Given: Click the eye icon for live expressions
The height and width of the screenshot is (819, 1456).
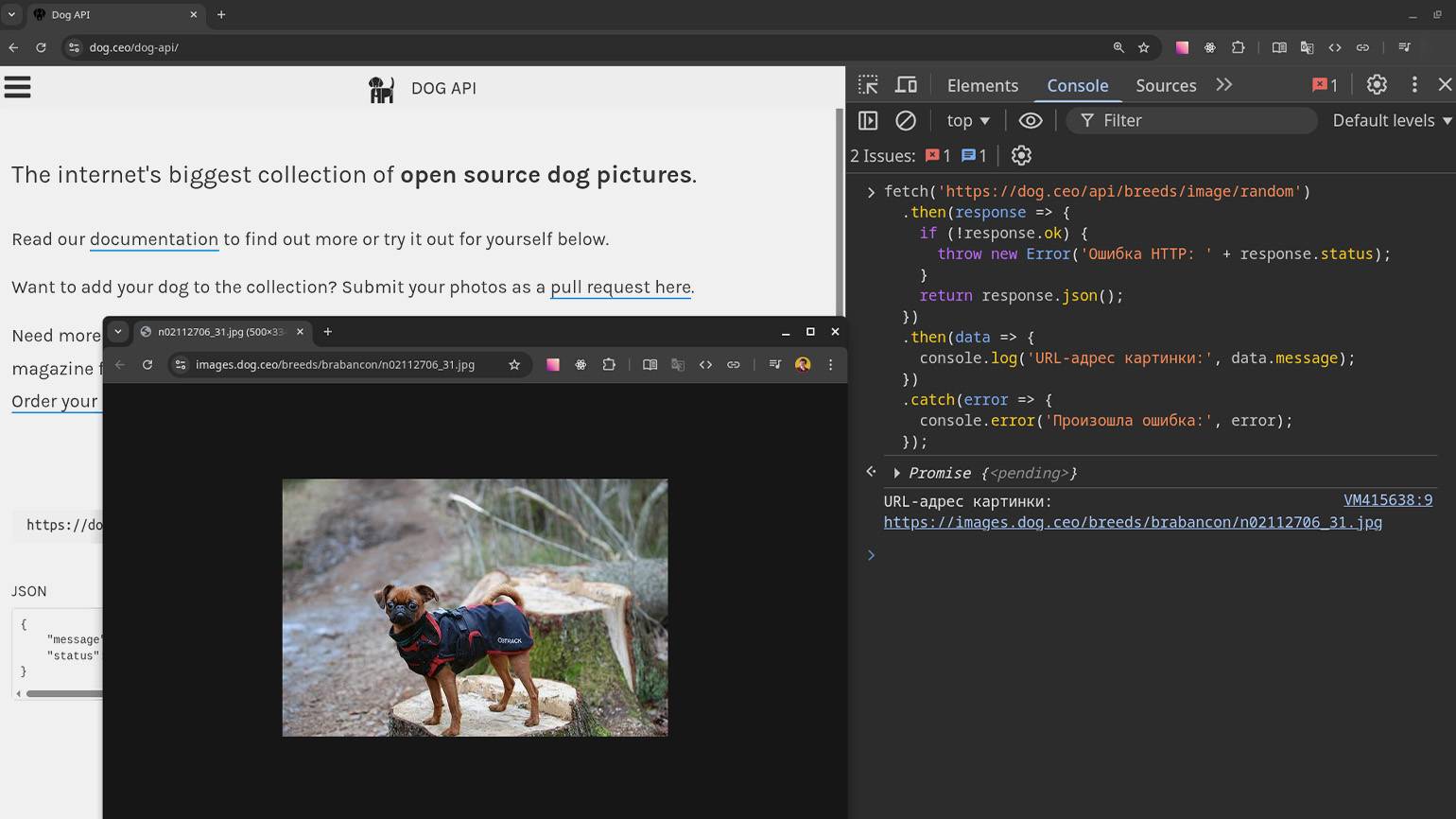Looking at the screenshot, I should pos(1031,120).
